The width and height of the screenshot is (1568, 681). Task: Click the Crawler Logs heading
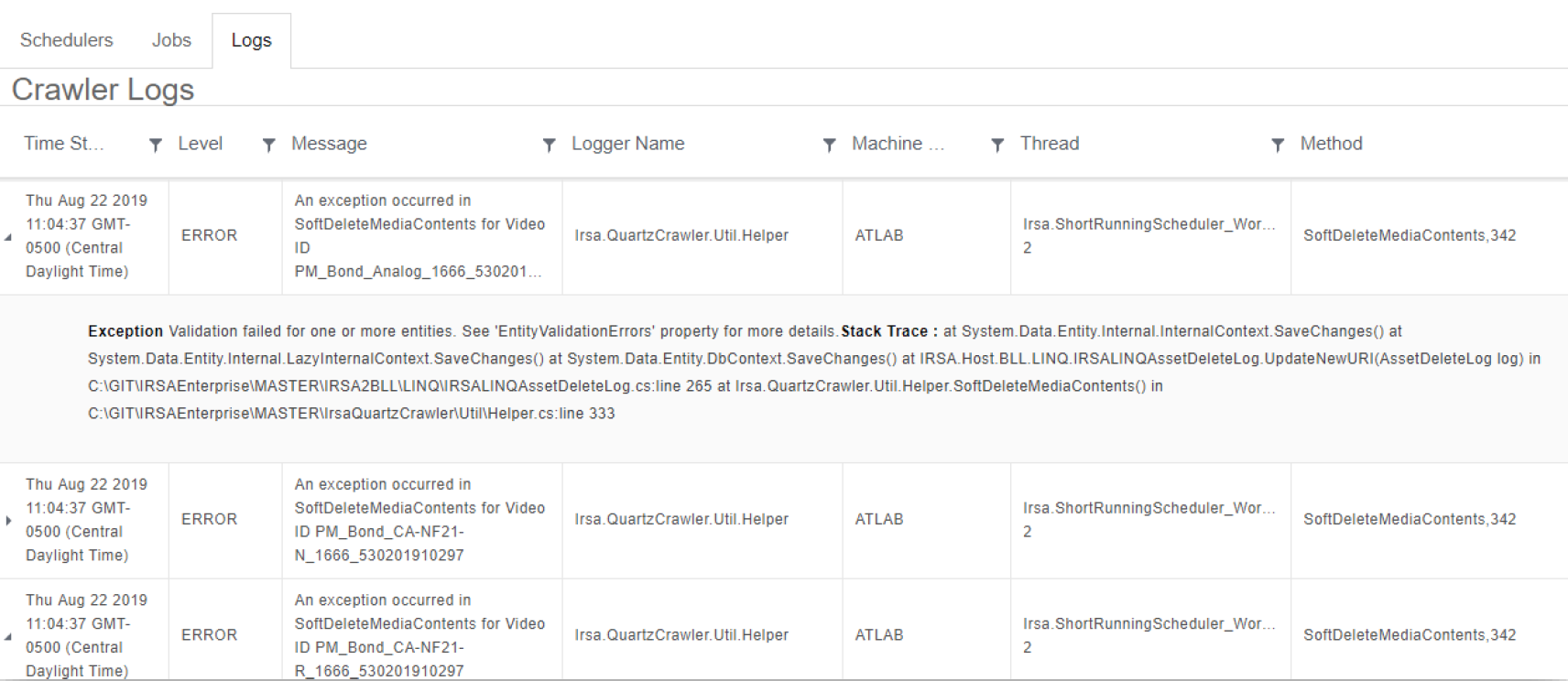pyautogui.click(x=103, y=90)
